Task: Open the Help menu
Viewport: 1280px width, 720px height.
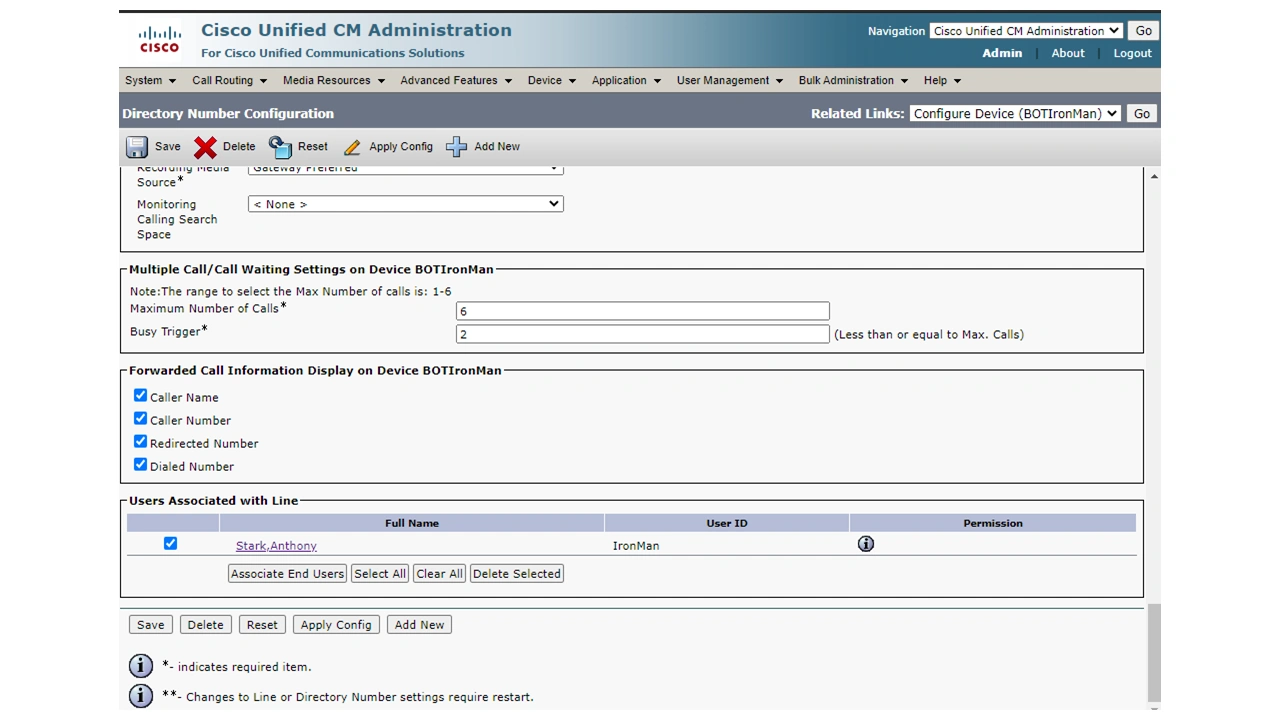Action: pyautogui.click(x=942, y=80)
